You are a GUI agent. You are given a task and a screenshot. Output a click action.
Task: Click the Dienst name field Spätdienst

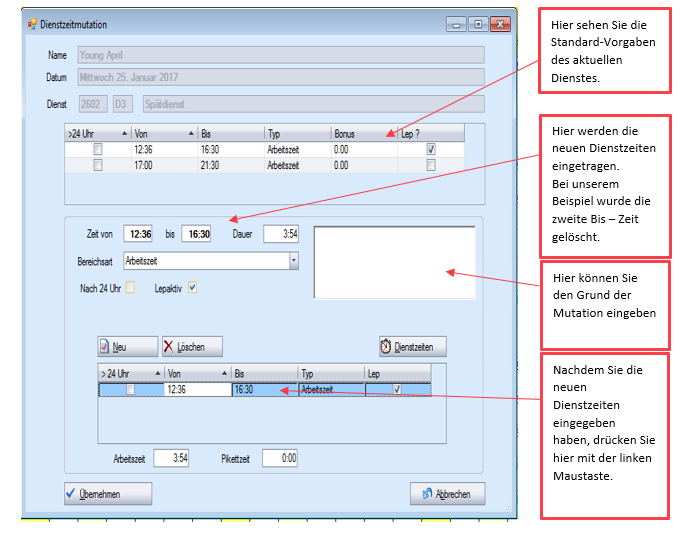click(314, 104)
